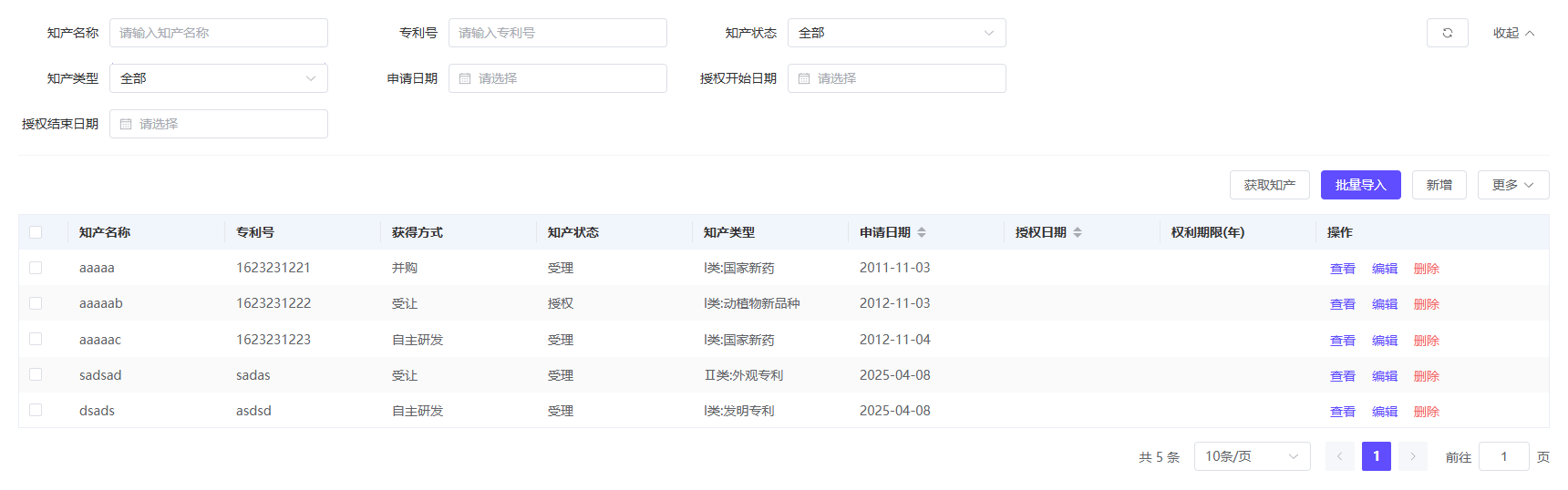The height and width of the screenshot is (490, 1568).
Task: Check the row checkbox for sadsad
Action: pos(36,374)
